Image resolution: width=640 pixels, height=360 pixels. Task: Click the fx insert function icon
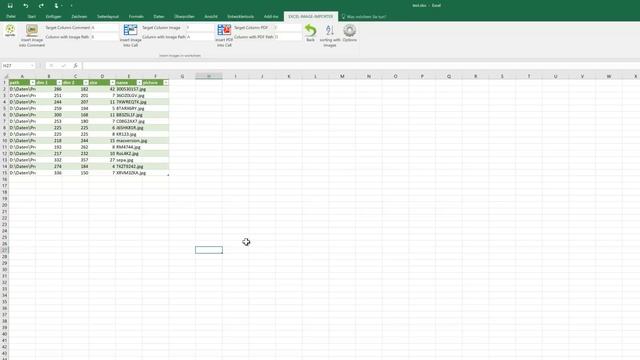tap(76, 66)
